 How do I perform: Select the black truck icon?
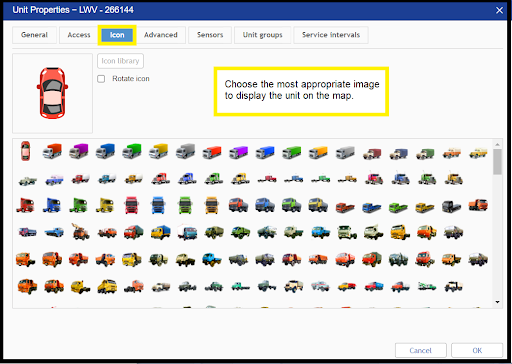(x=451, y=206)
